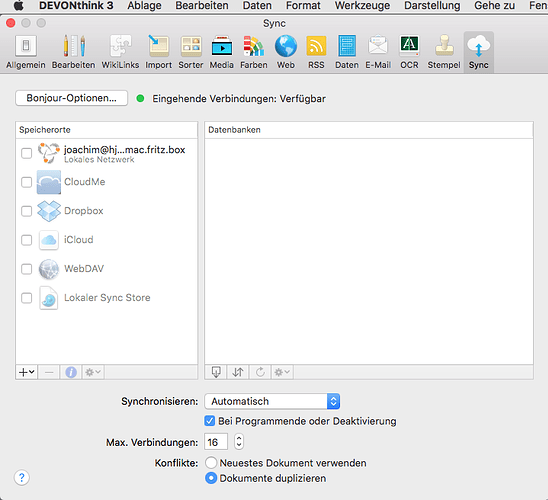Click the Dropbox box icon
548x500 pixels.
pyautogui.click(x=49, y=211)
